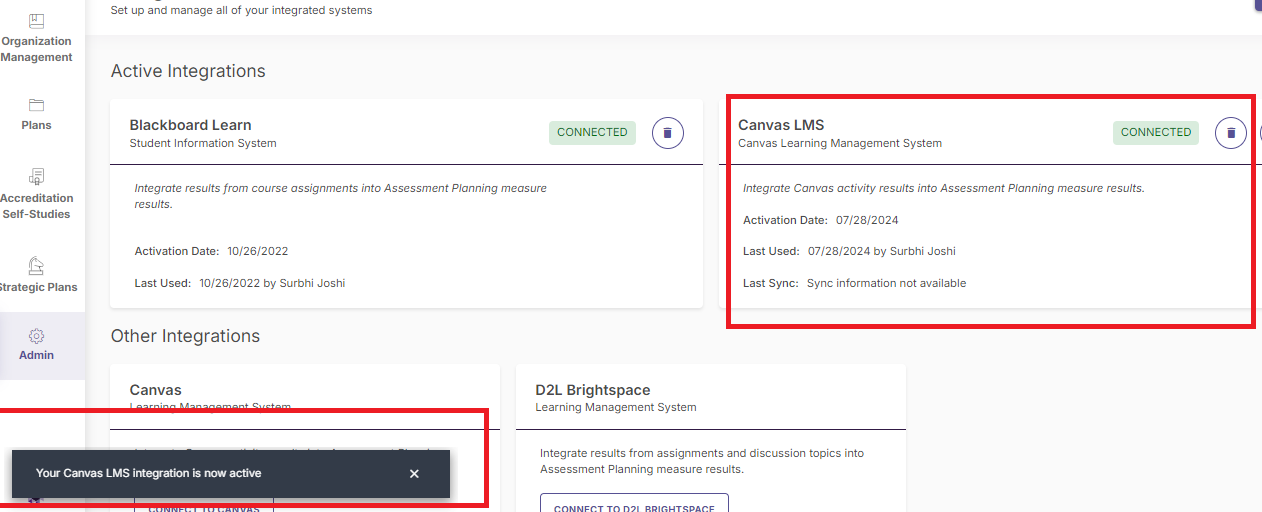Dismiss the Canvas LMS active notification
Viewport: 1262px width, 512px height.
click(414, 474)
